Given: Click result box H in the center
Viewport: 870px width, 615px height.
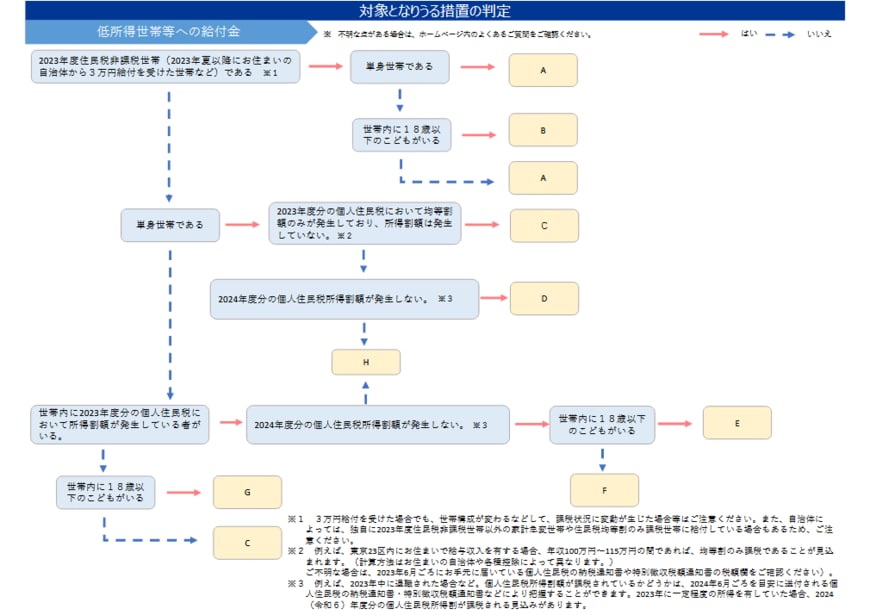Looking at the screenshot, I should [x=365, y=361].
